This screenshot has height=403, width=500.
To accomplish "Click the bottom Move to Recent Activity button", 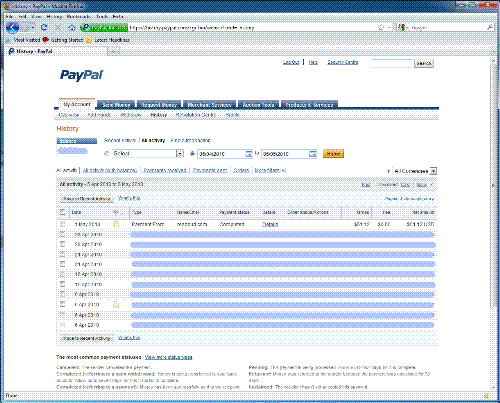I will (87, 338).
